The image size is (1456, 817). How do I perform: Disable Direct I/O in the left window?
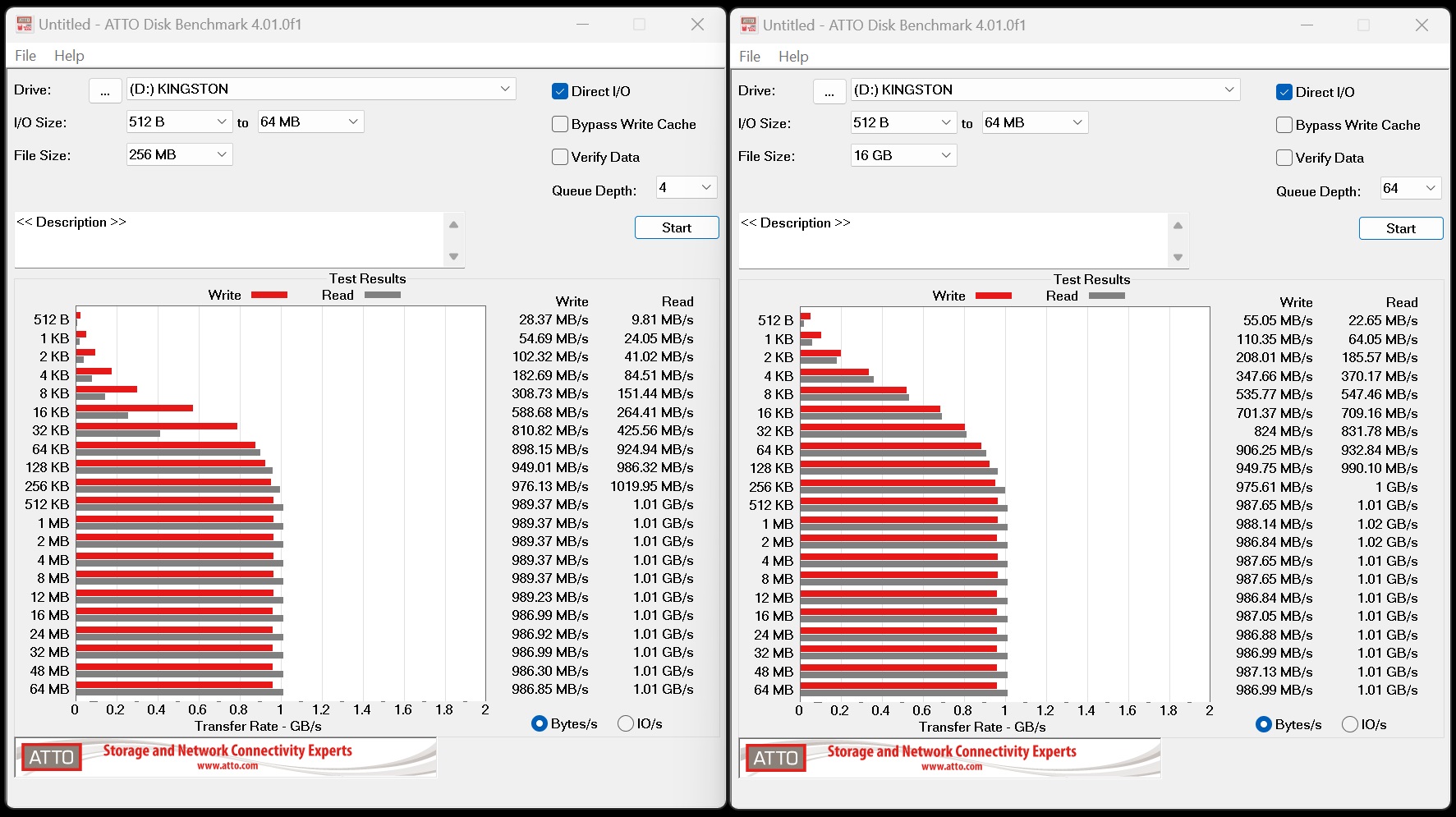tap(560, 91)
